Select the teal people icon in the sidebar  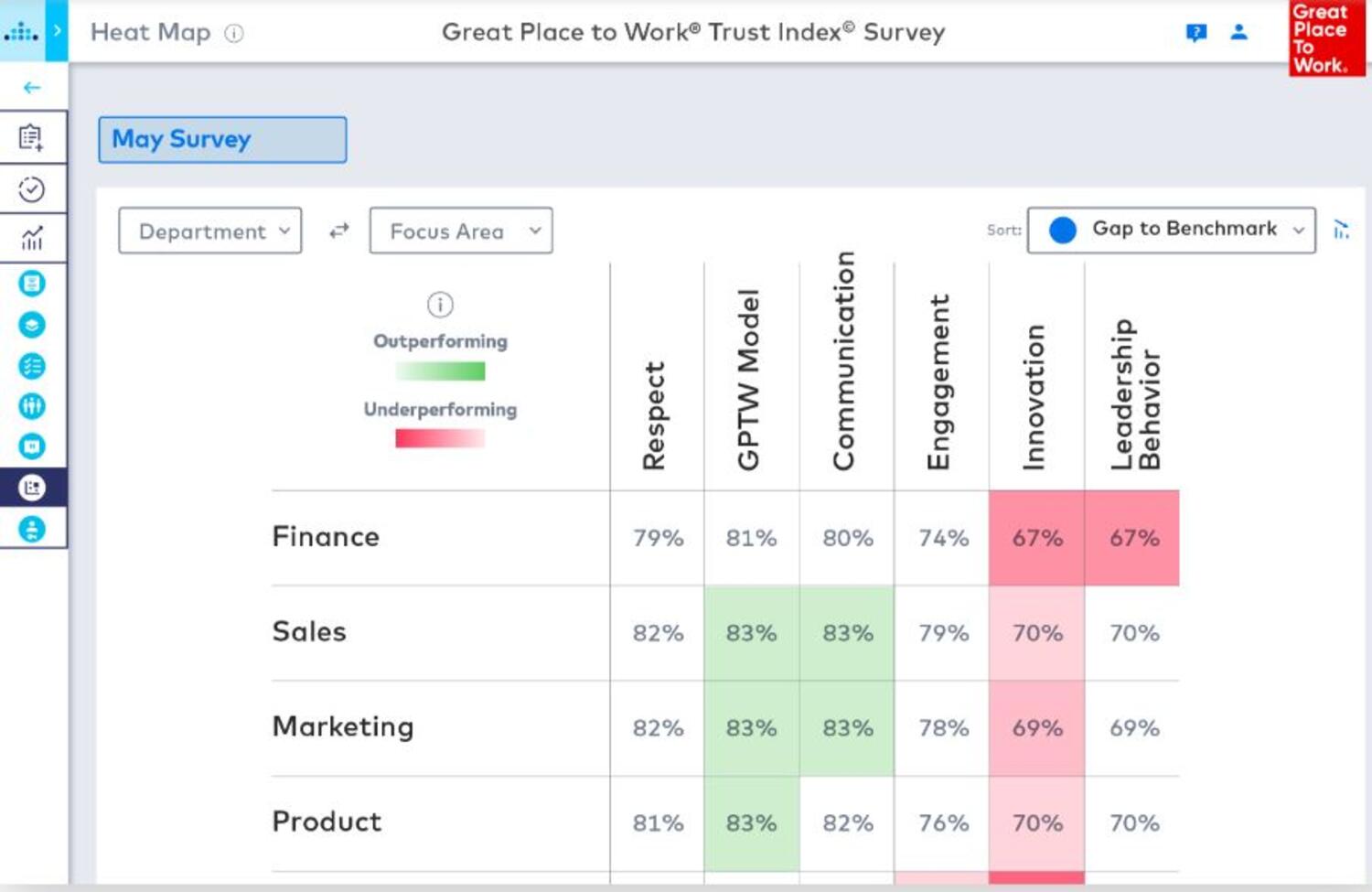tap(33, 406)
